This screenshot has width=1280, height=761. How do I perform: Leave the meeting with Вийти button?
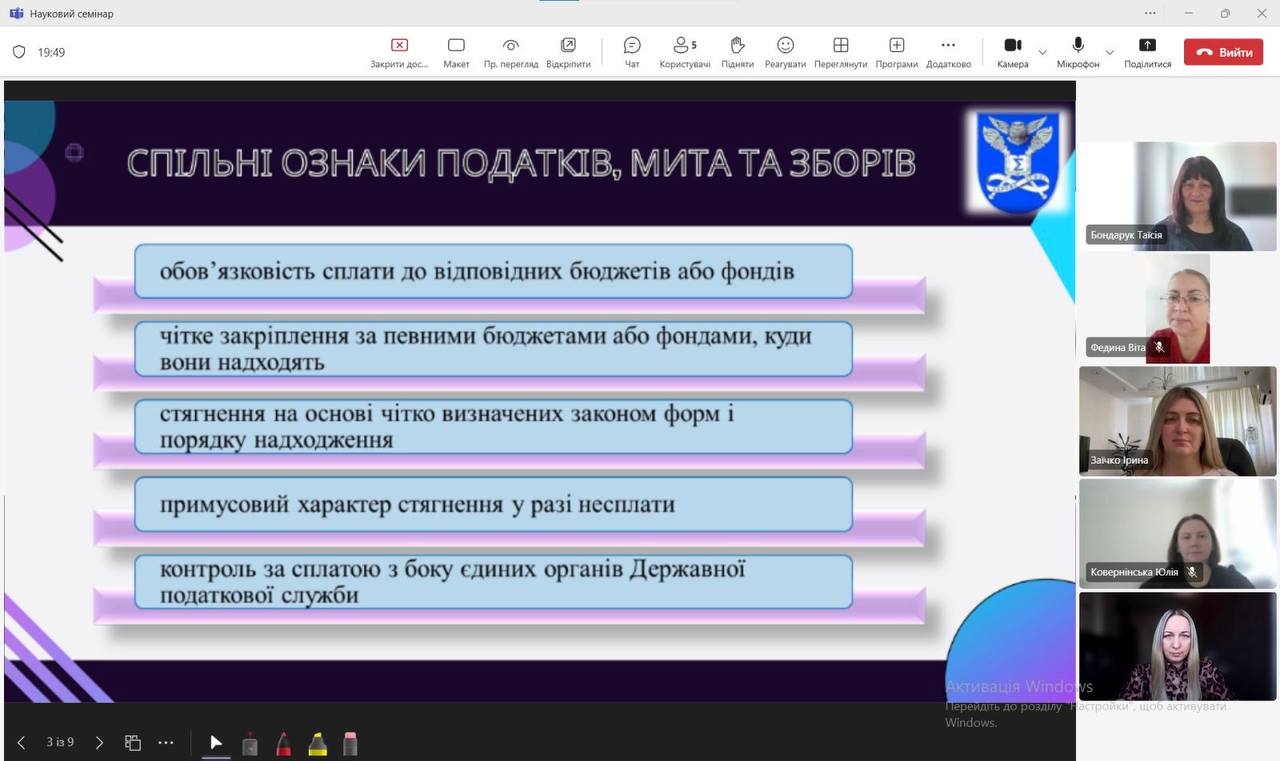click(1224, 52)
